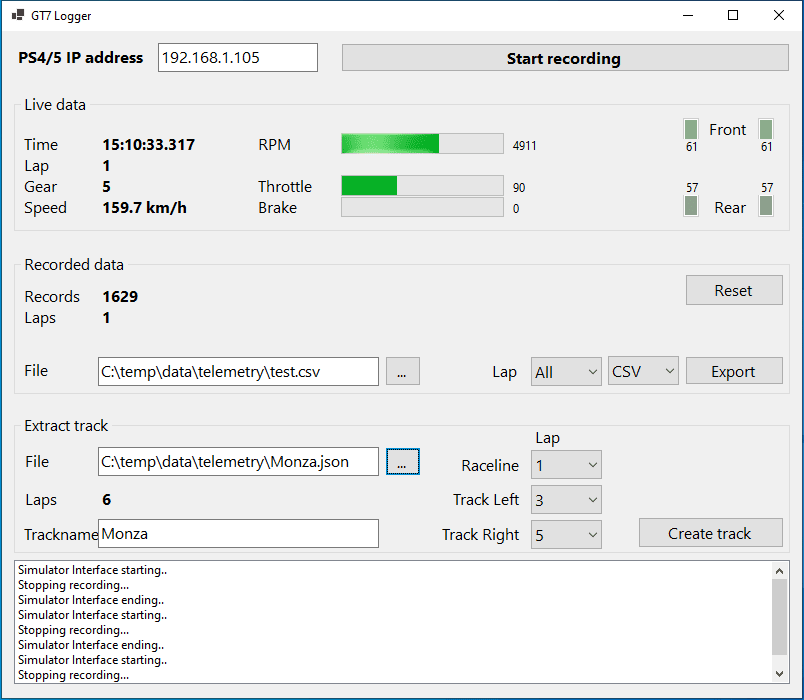This screenshot has height=700, width=804.
Task: Close the GT7 Logger window
Action: (x=779, y=15)
